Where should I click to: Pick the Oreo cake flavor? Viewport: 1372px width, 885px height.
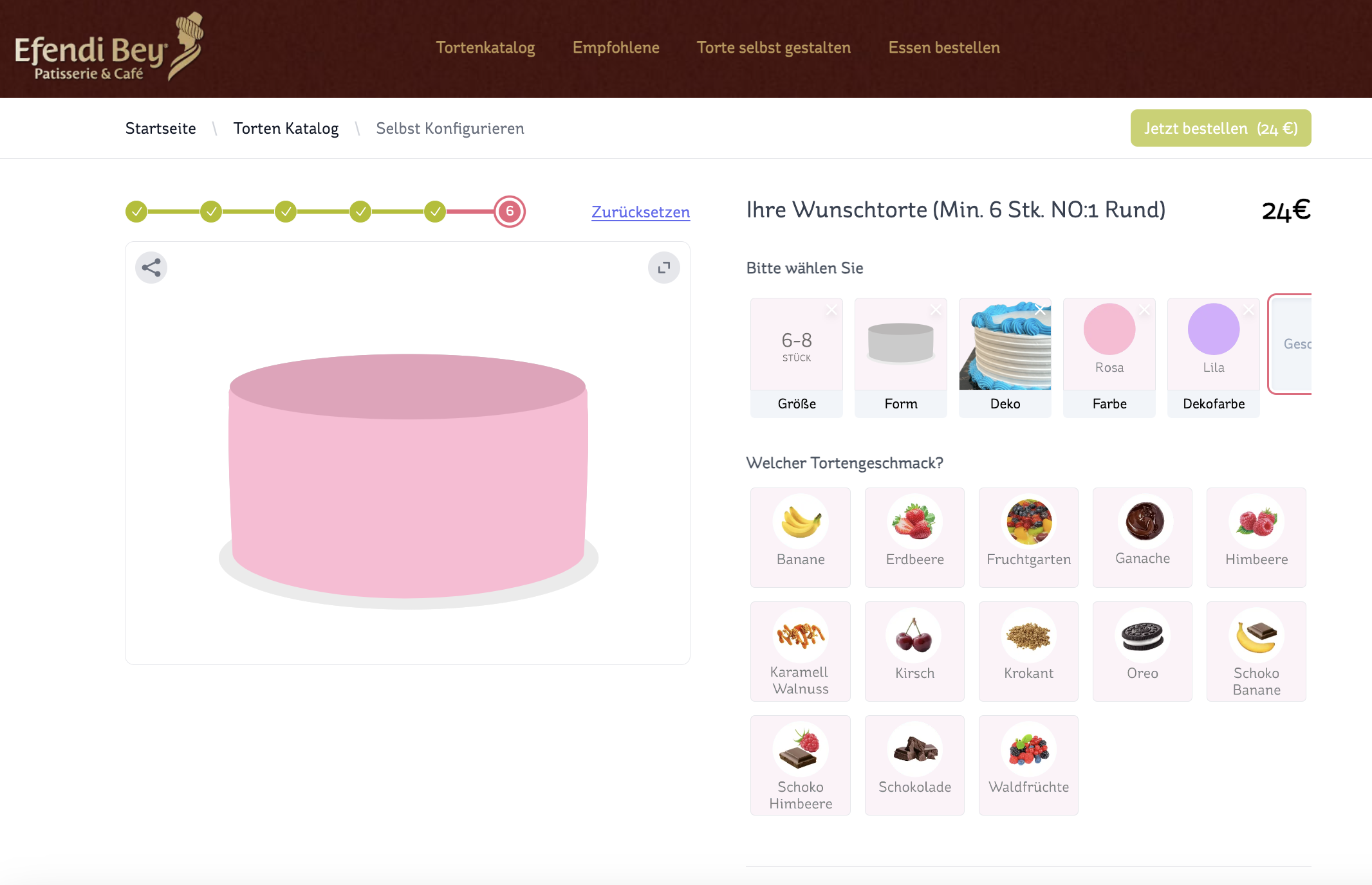pos(1142,651)
